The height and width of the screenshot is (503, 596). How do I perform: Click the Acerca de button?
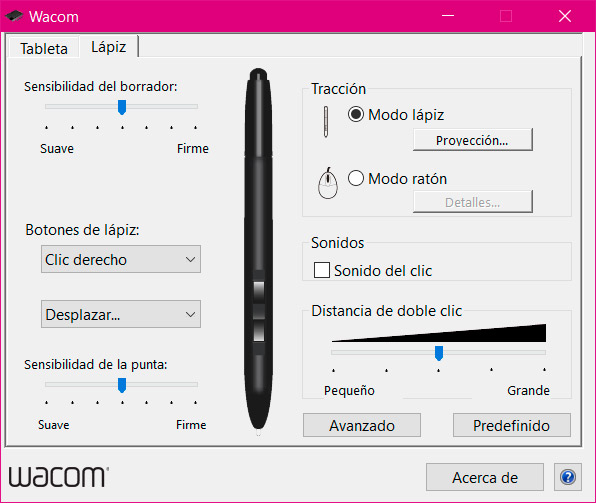coord(485,477)
